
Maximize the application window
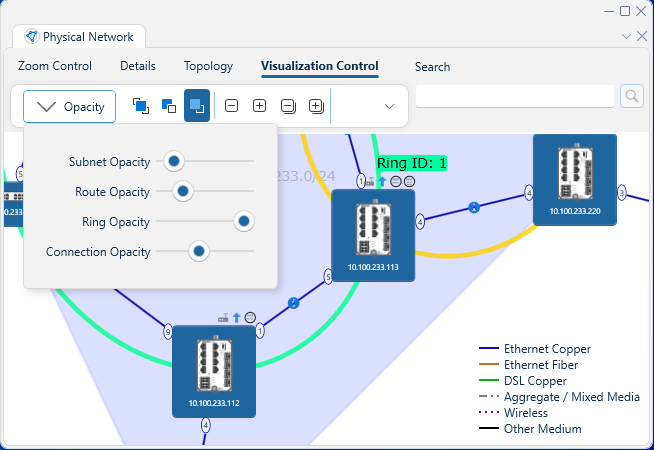coord(625,11)
